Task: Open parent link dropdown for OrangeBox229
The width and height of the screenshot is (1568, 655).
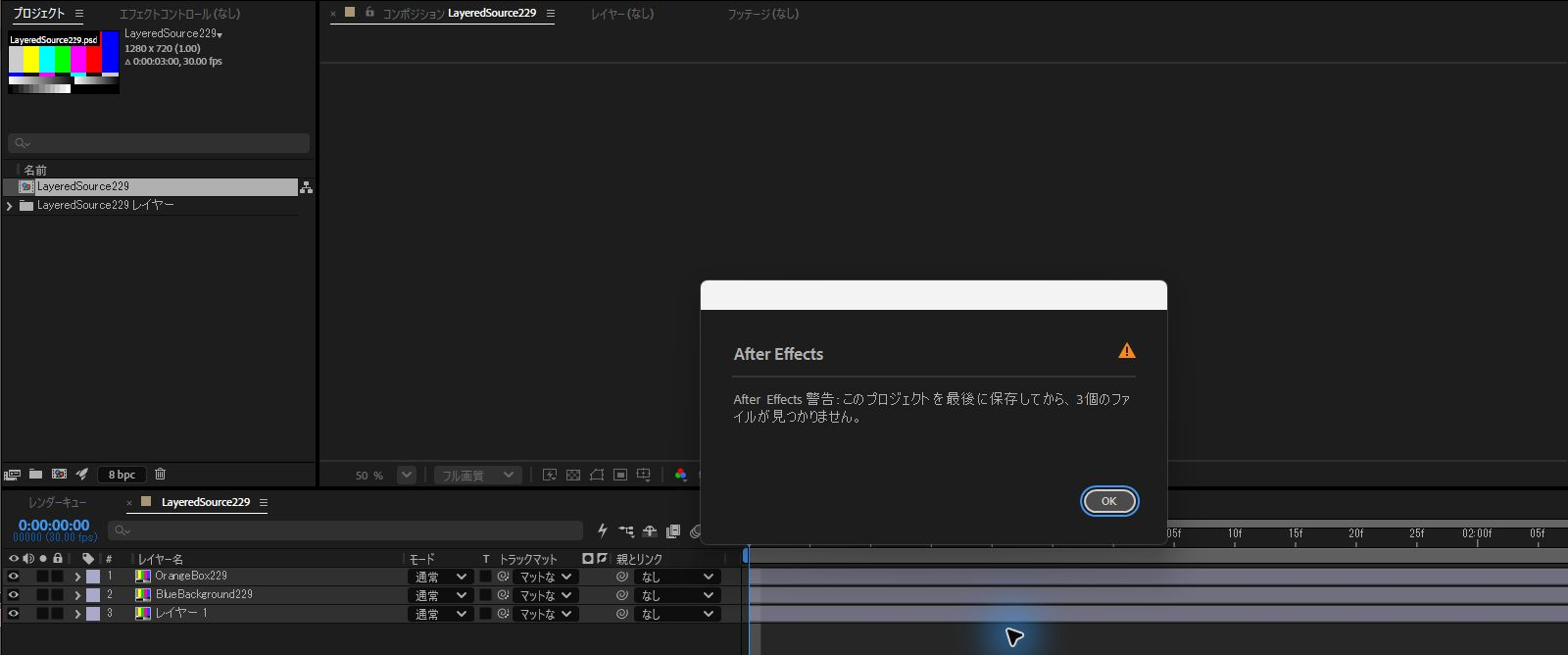Action: [x=677, y=577]
